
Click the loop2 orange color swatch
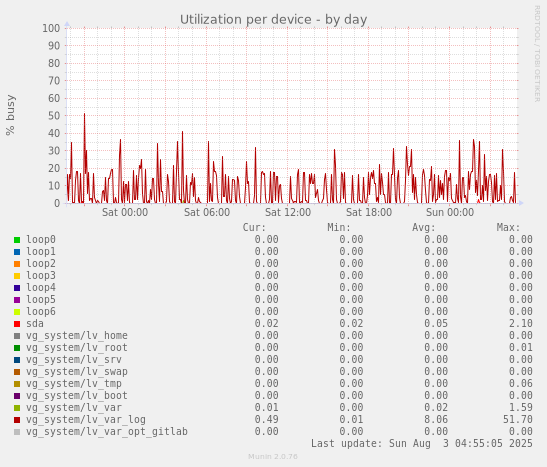click(x=17, y=264)
